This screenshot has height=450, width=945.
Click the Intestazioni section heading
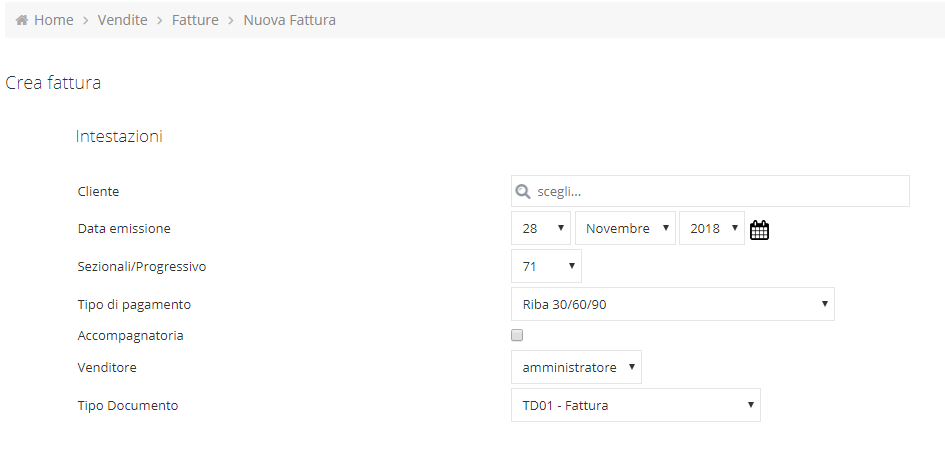119,136
